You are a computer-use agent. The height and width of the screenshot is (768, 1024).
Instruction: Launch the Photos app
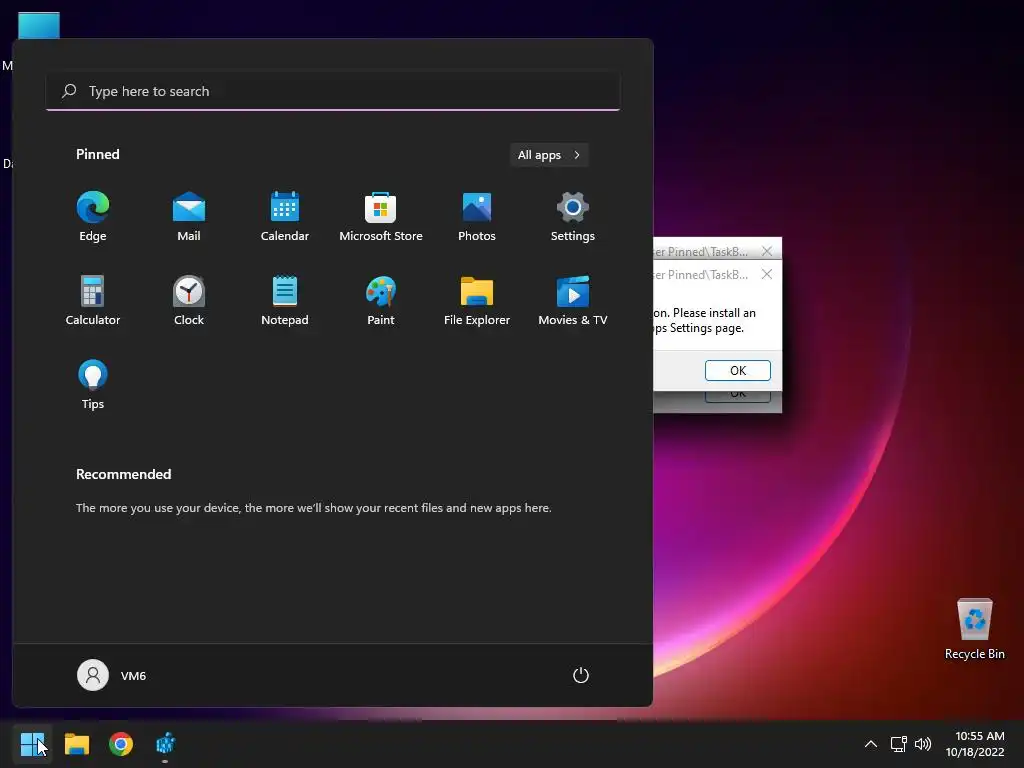tap(477, 216)
